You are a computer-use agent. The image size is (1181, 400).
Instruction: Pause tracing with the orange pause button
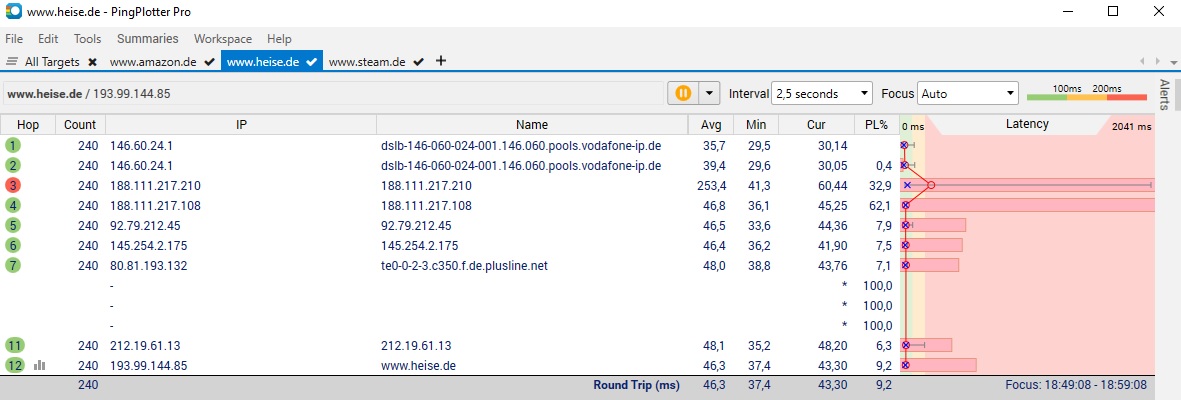click(x=682, y=93)
